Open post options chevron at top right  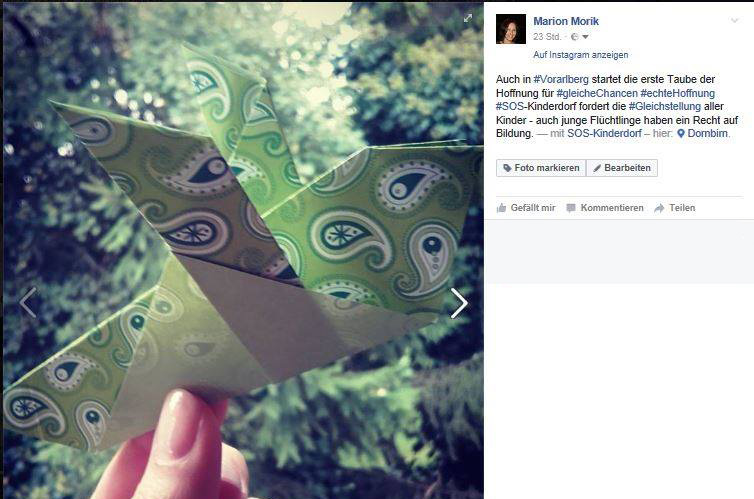[734, 21]
